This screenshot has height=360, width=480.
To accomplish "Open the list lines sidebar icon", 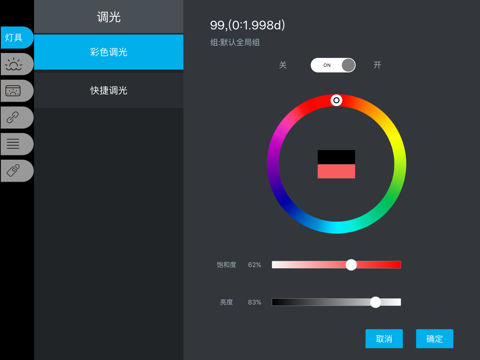I will click(x=16, y=144).
